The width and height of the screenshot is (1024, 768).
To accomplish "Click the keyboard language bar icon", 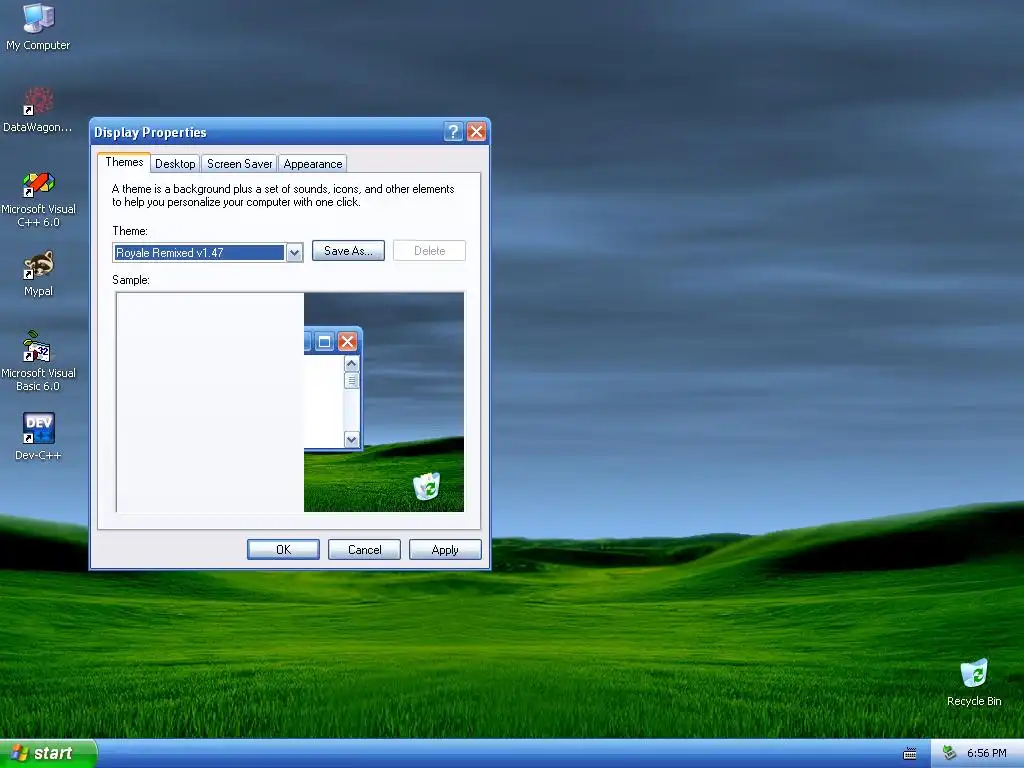I will click(910, 754).
